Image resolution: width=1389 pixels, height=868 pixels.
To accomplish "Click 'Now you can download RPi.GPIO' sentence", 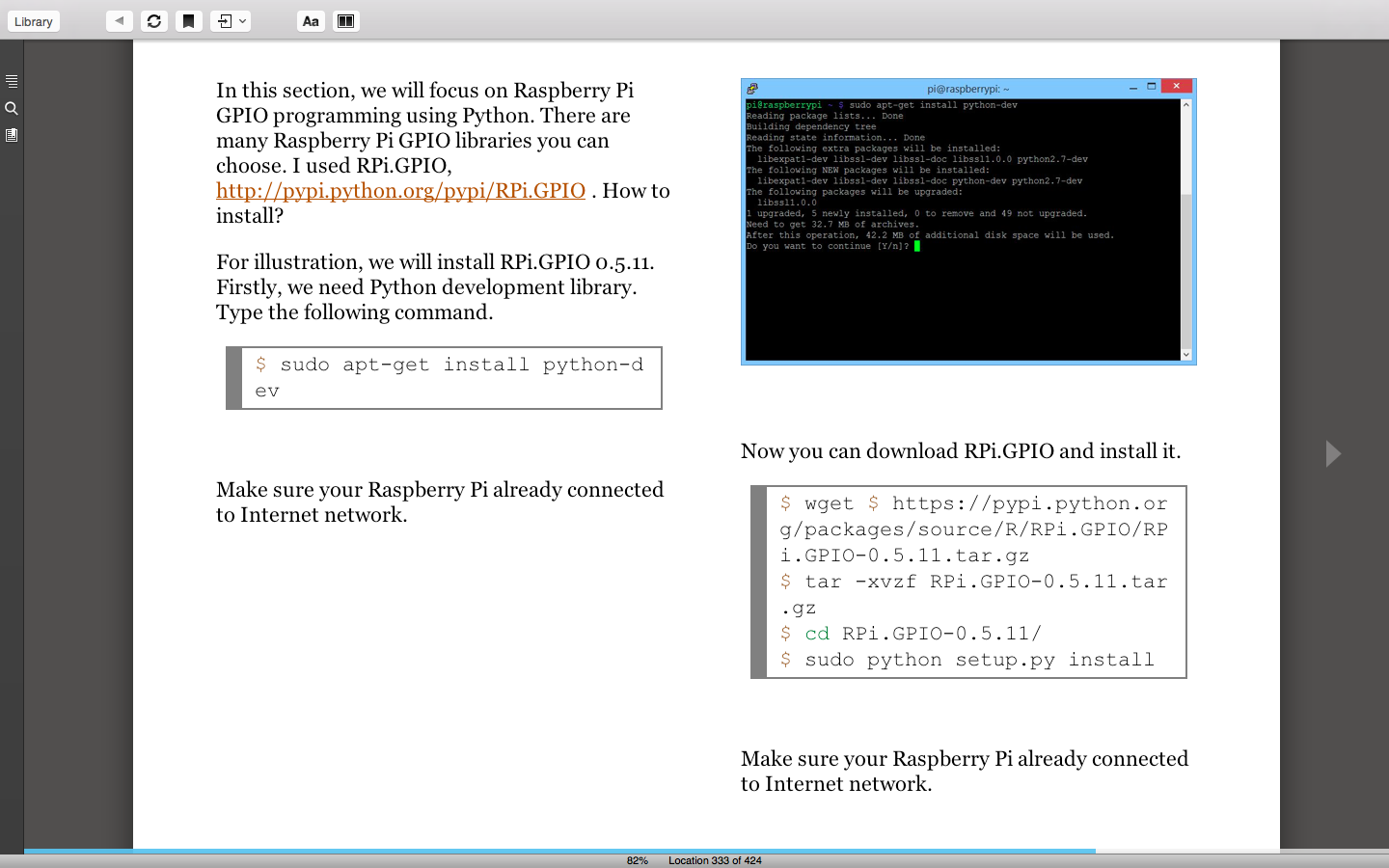I will [x=961, y=450].
